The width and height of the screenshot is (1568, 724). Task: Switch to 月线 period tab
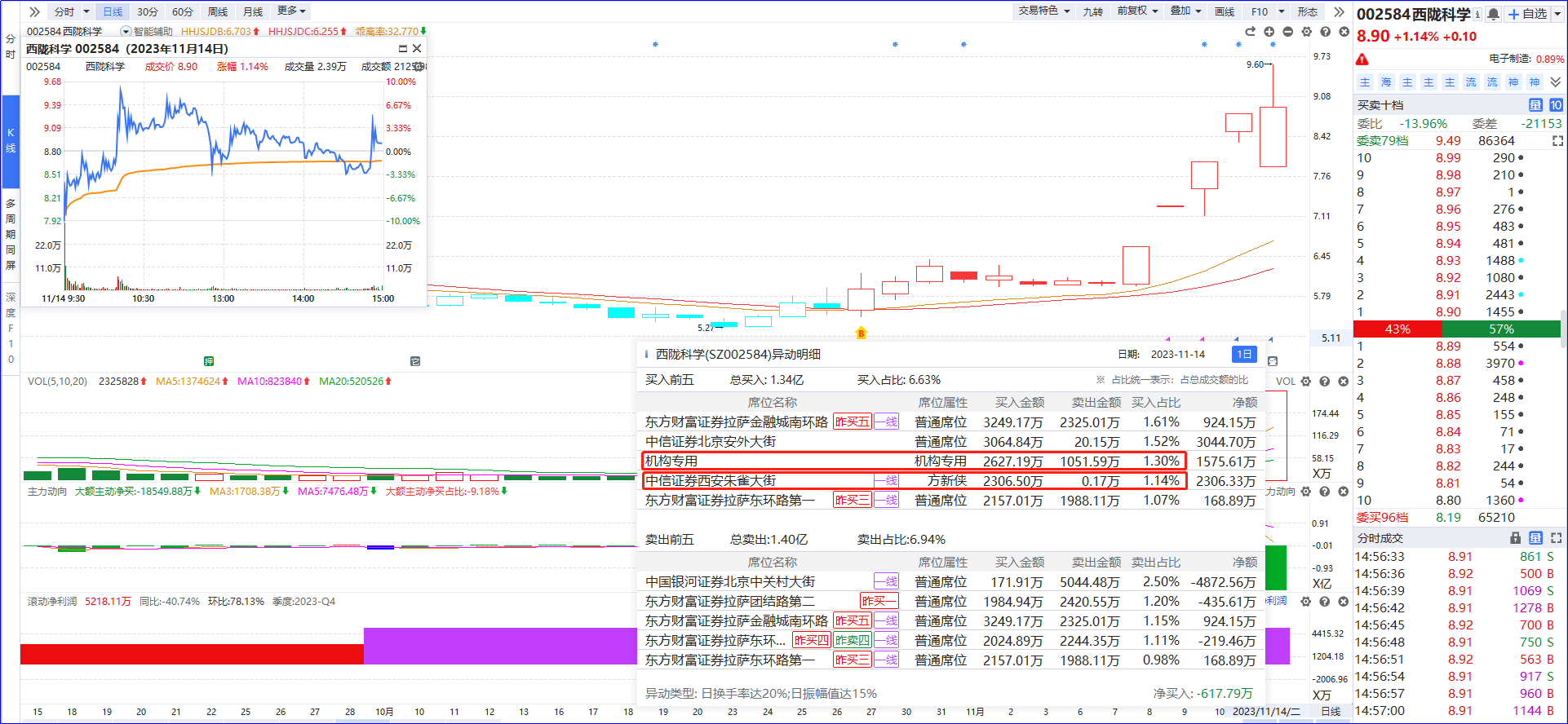point(253,11)
